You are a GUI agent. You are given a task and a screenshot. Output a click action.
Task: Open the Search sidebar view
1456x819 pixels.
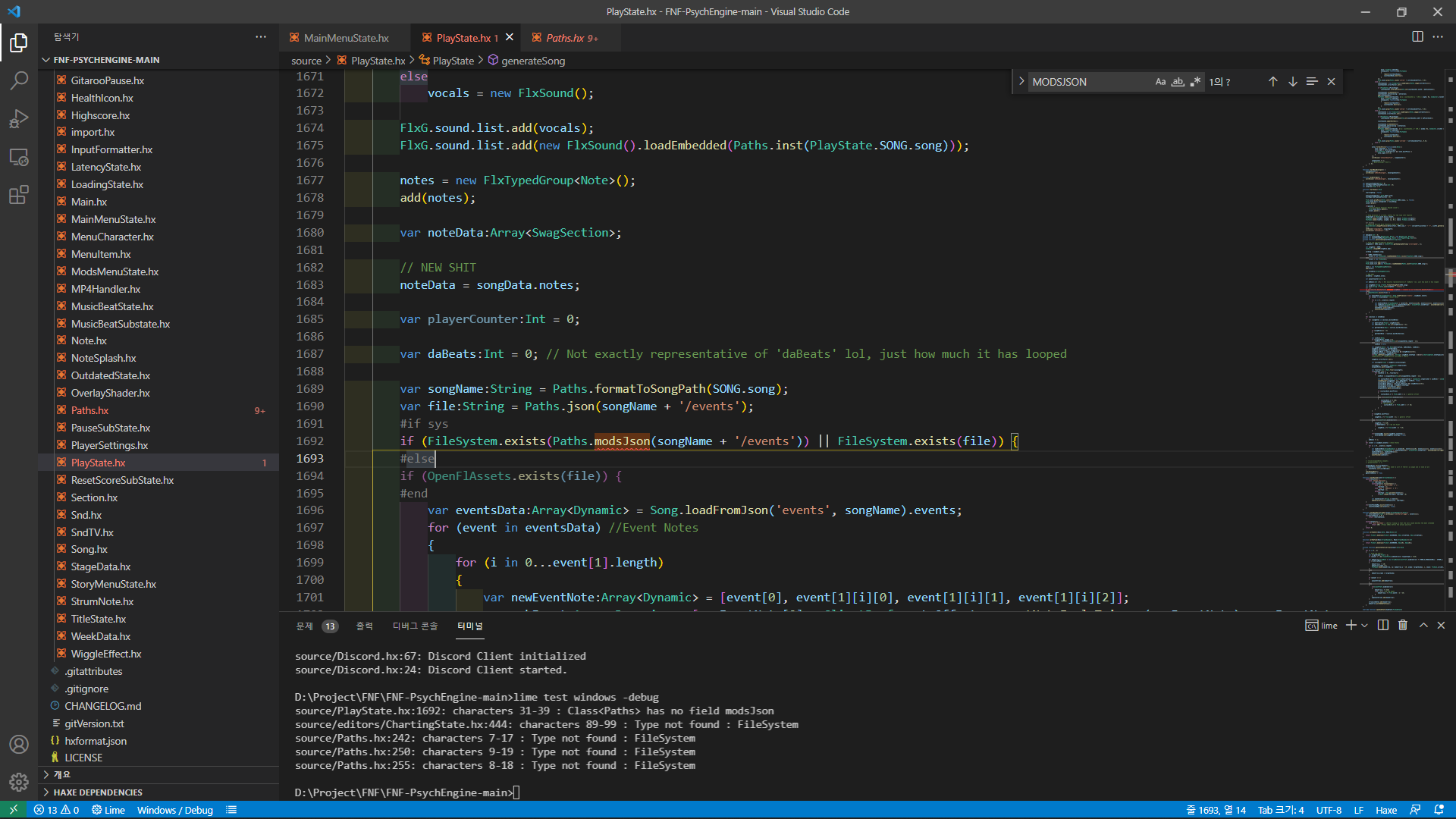click(x=19, y=80)
